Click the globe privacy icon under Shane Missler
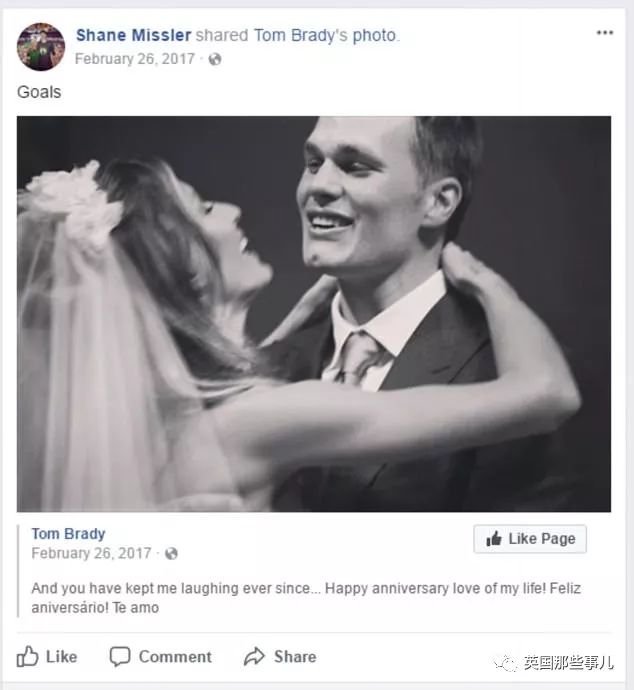 coord(215,59)
